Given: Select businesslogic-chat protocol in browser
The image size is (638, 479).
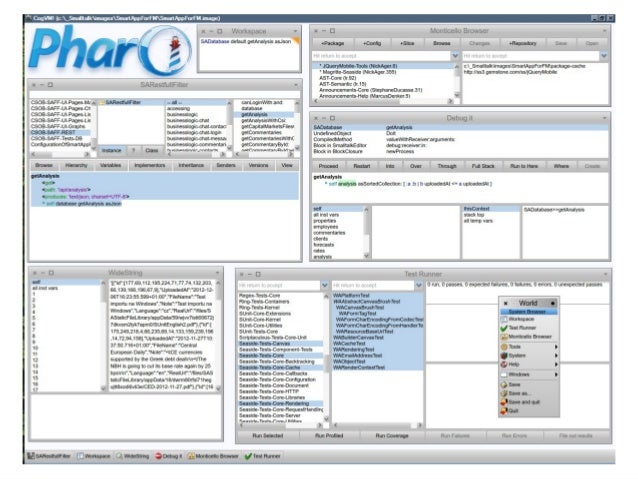Looking at the screenshot, I should [x=197, y=120].
